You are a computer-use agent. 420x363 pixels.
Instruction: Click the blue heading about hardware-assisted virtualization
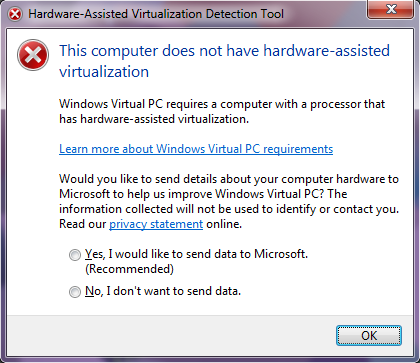tap(224, 61)
